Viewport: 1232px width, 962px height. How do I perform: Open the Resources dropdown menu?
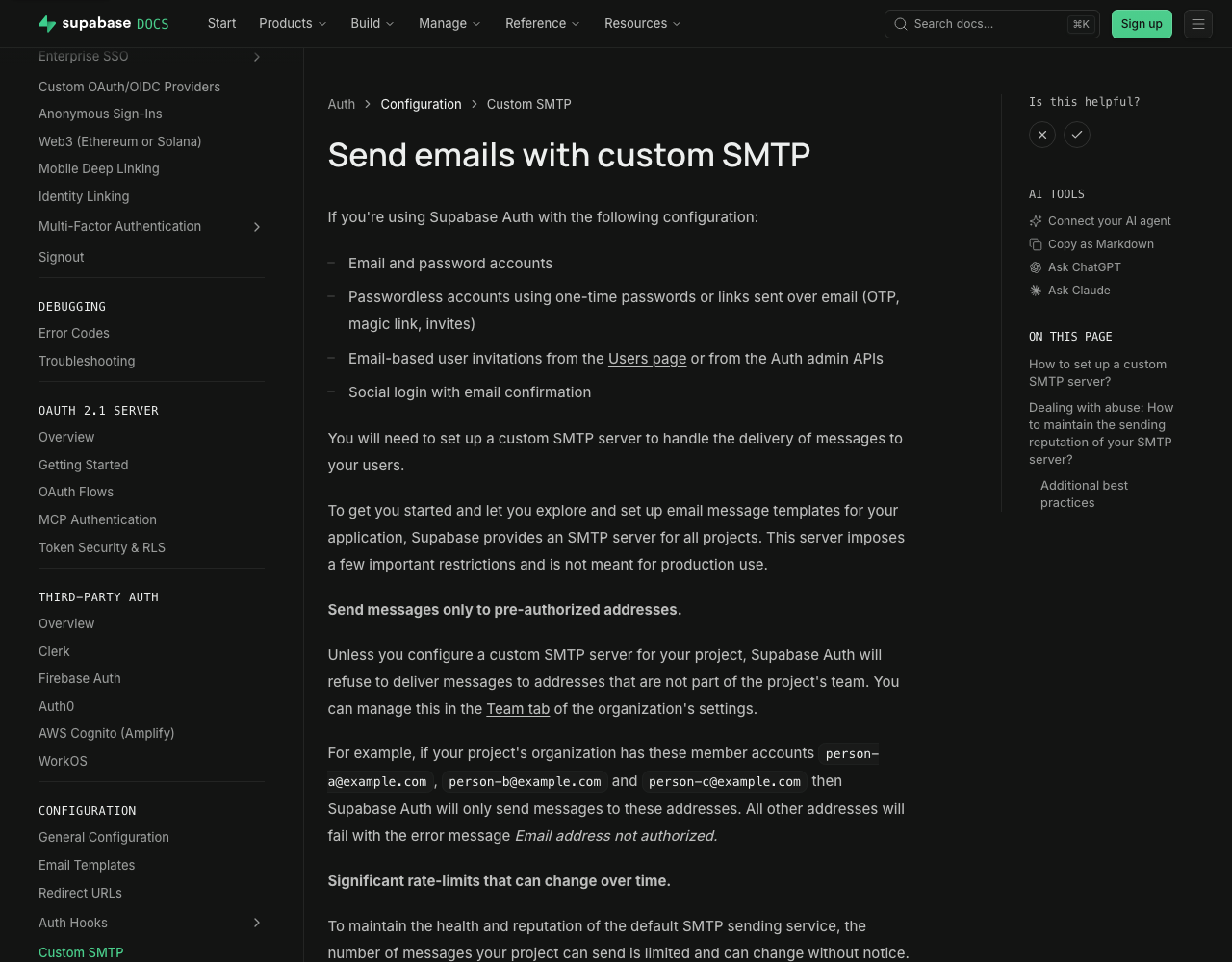[643, 24]
